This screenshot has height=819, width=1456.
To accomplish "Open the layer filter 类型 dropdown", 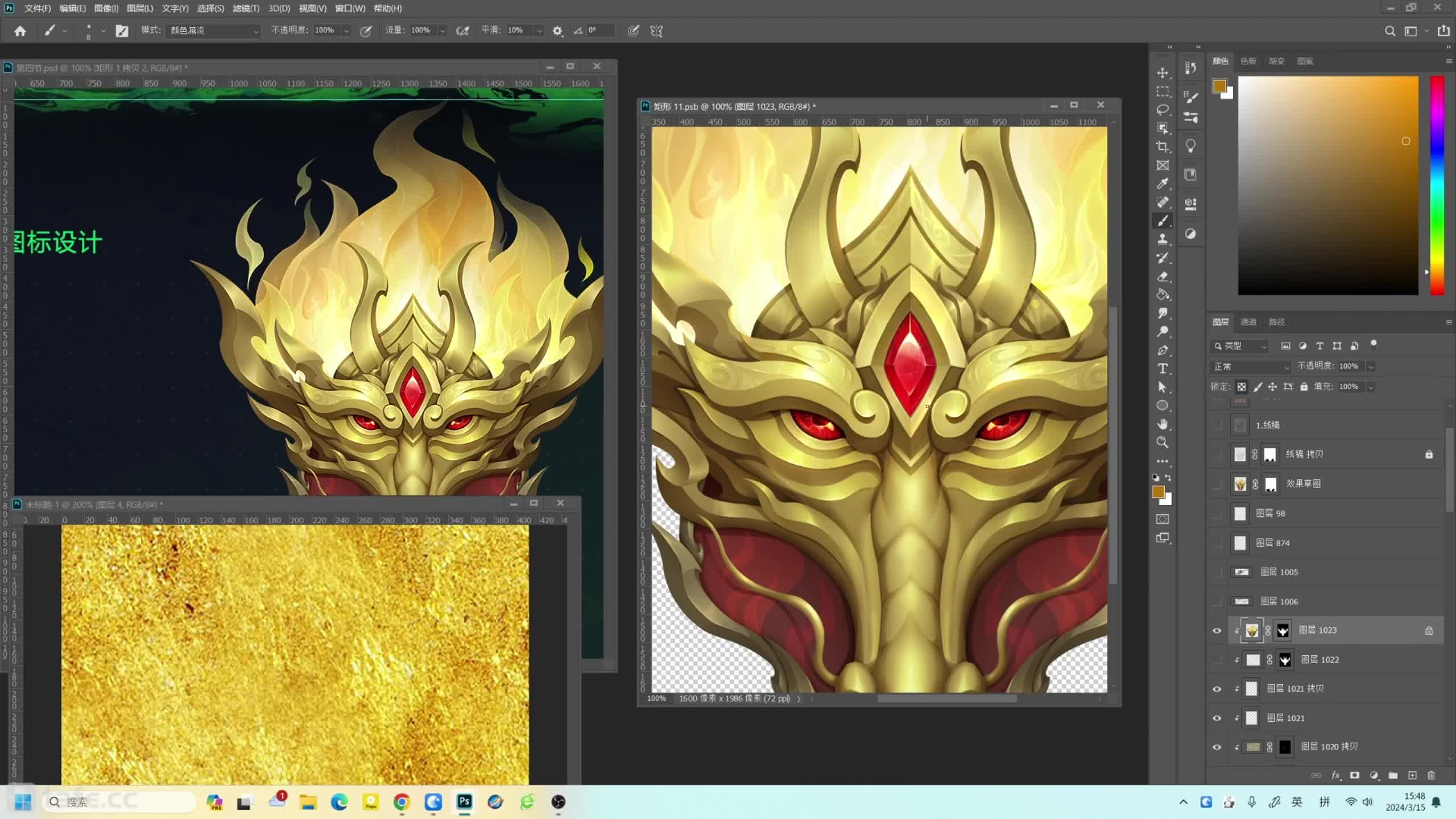I will (1239, 346).
